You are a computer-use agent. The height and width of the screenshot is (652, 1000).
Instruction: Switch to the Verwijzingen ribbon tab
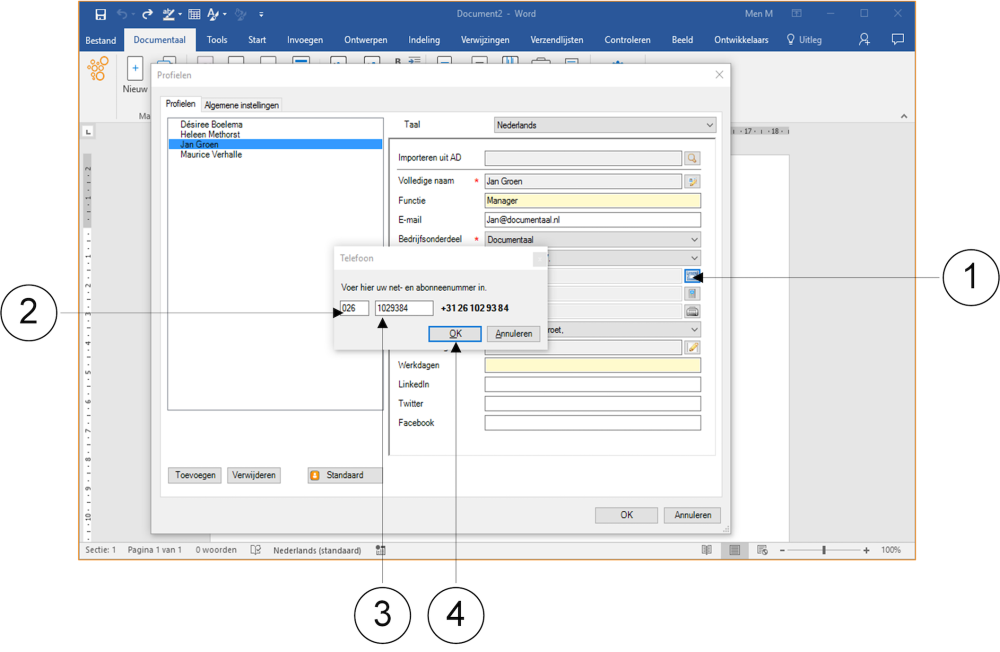[485, 40]
